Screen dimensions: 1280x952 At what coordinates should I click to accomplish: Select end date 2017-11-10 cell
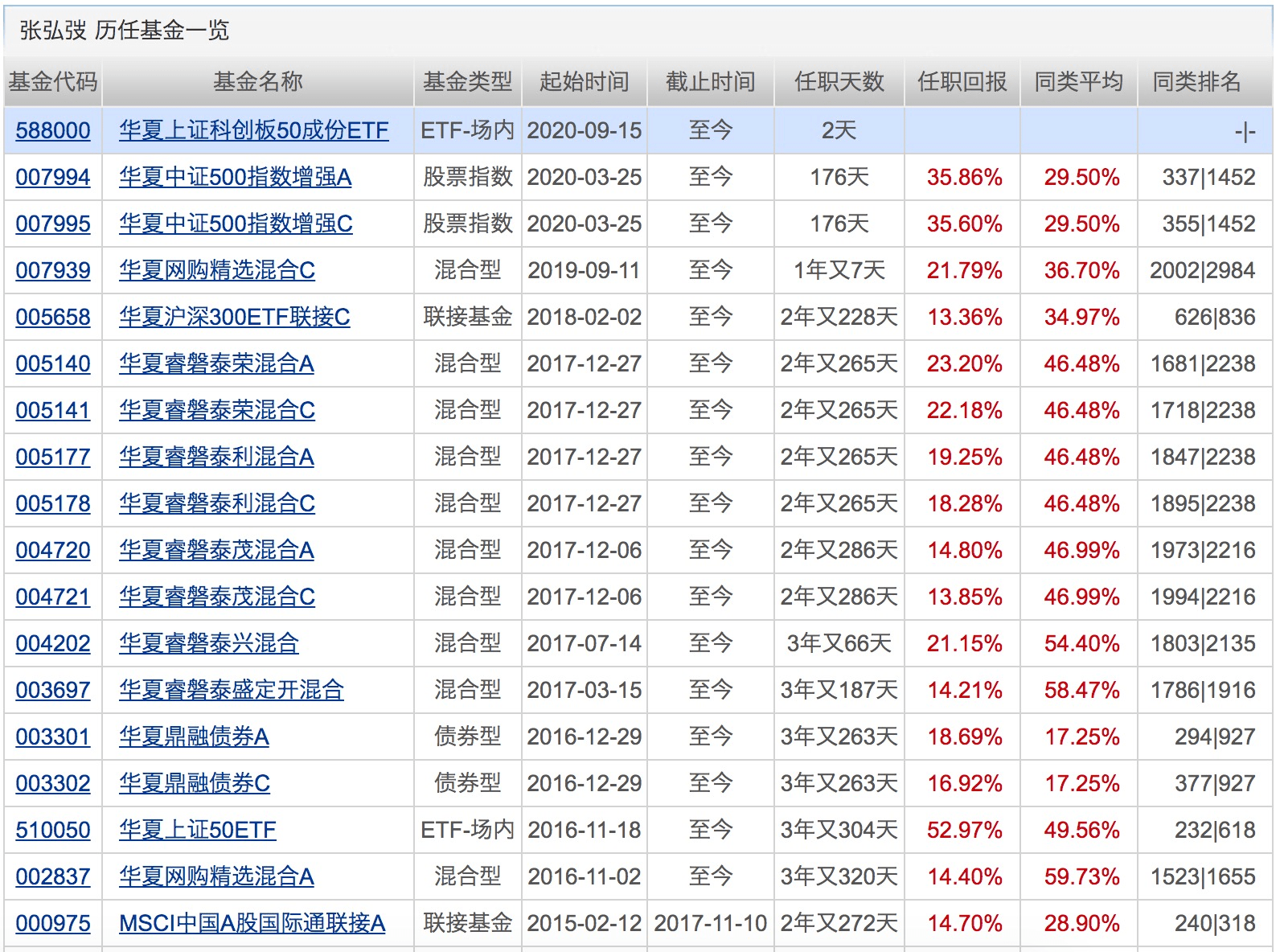pos(711,923)
